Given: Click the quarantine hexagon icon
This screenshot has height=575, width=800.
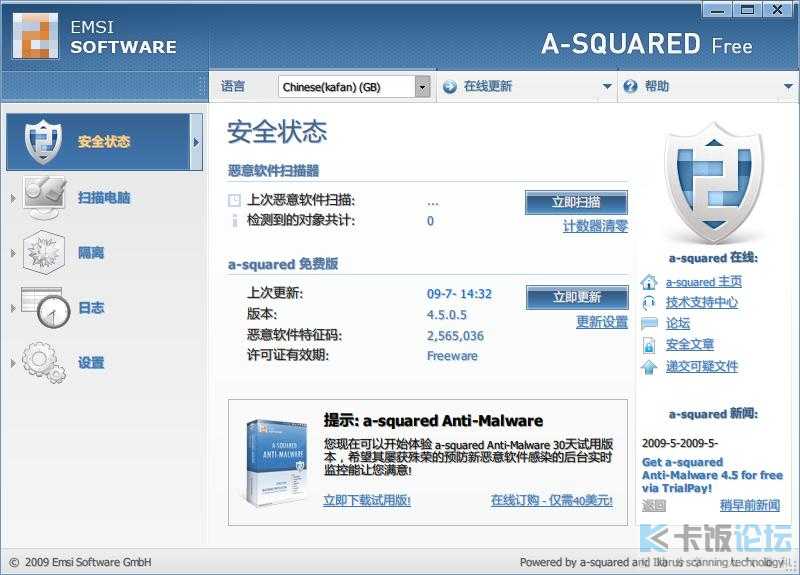Looking at the screenshot, I should (x=44, y=253).
